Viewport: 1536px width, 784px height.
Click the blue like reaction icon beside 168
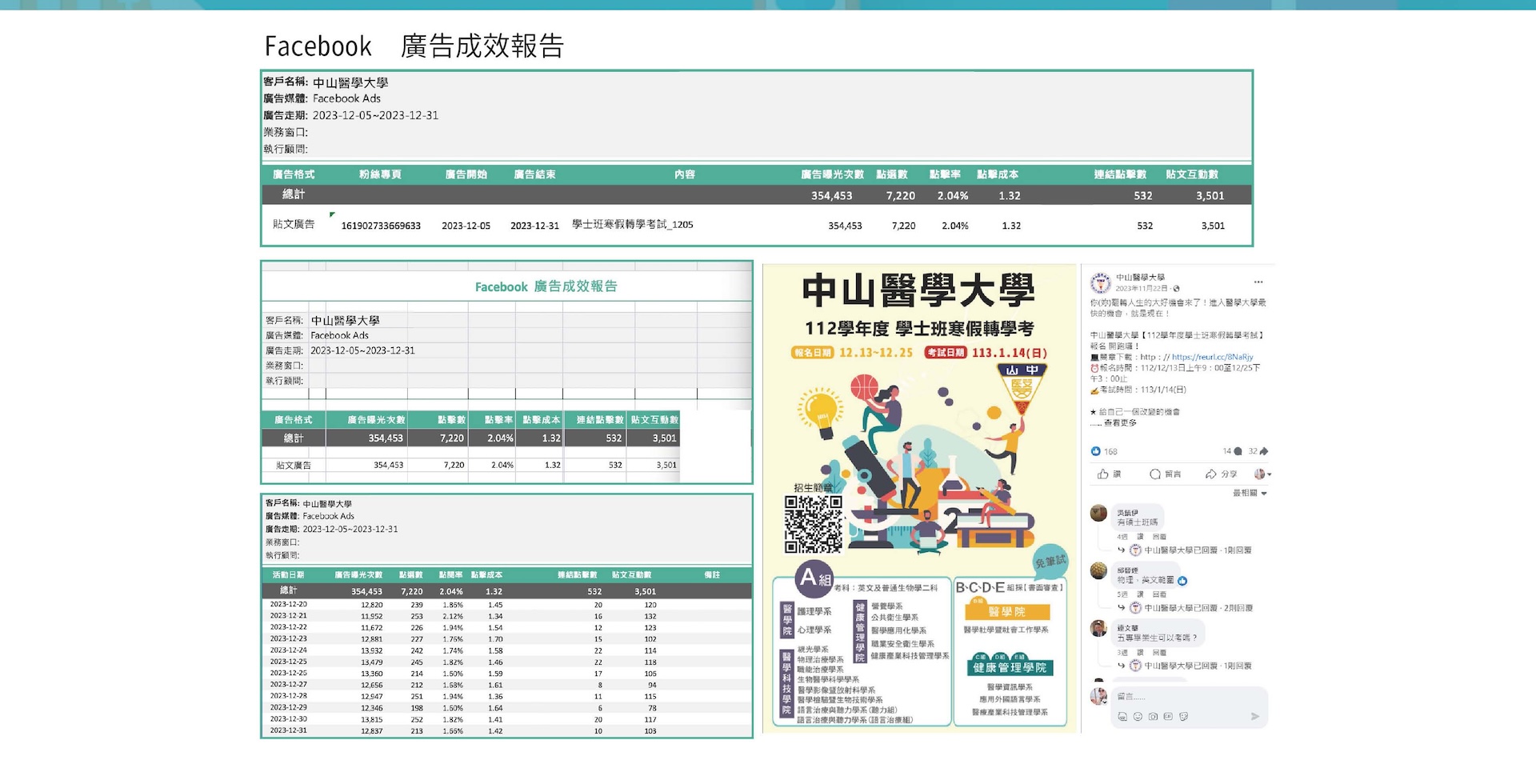1095,451
